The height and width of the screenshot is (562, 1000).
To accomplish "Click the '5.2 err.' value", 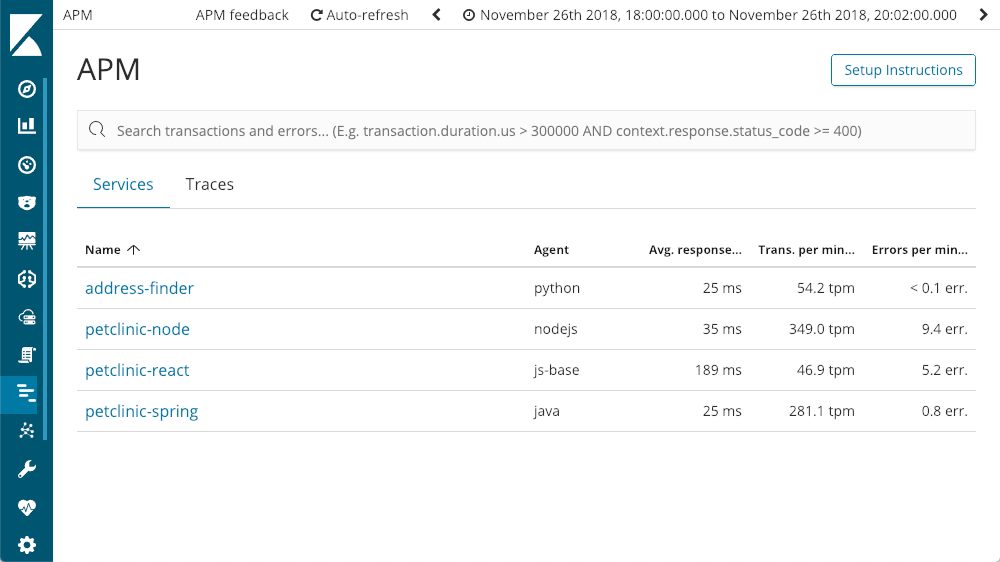I will 945,370.
